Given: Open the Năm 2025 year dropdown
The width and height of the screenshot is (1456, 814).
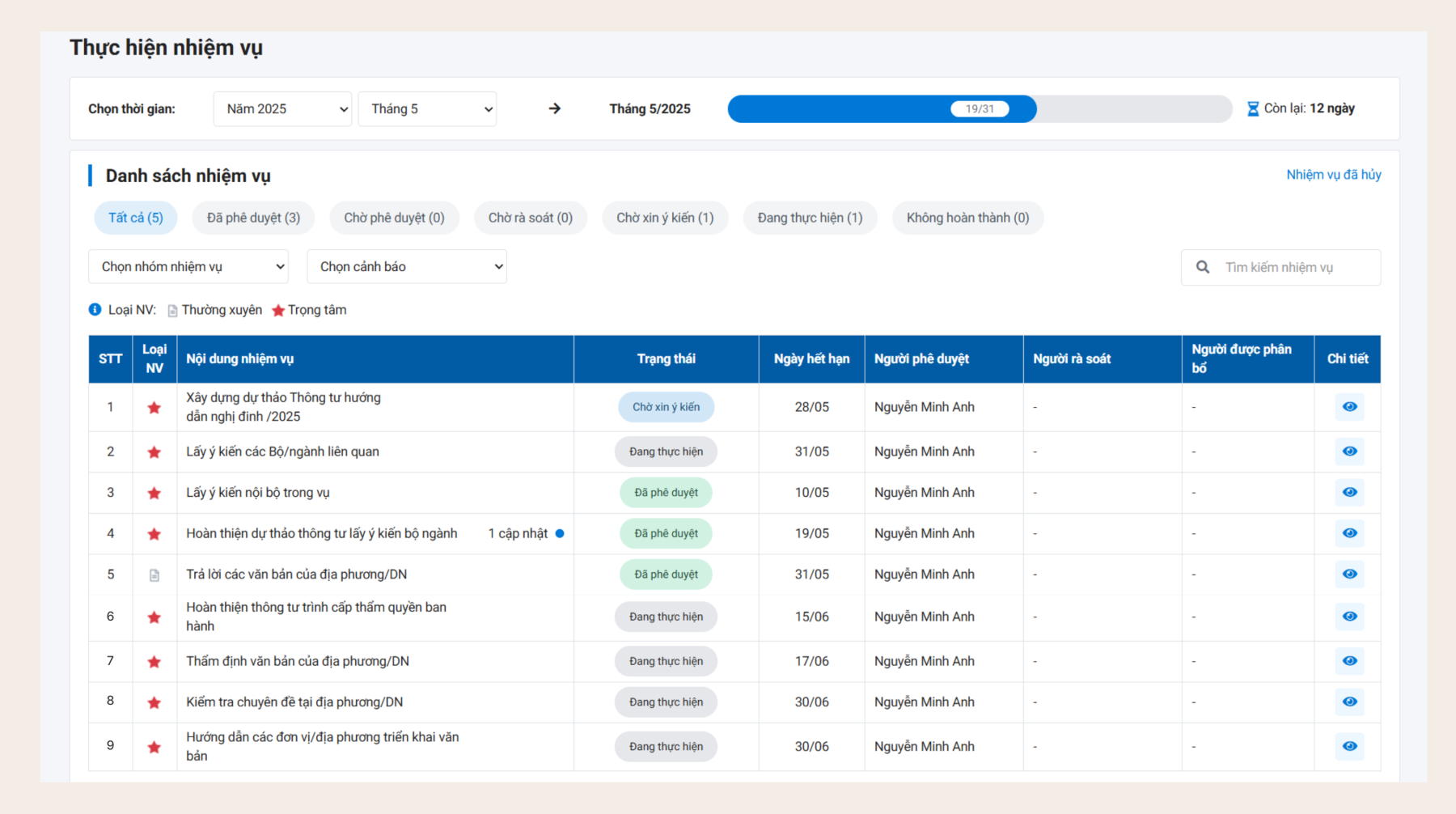Looking at the screenshot, I should pyautogui.click(x=282, y=109).
